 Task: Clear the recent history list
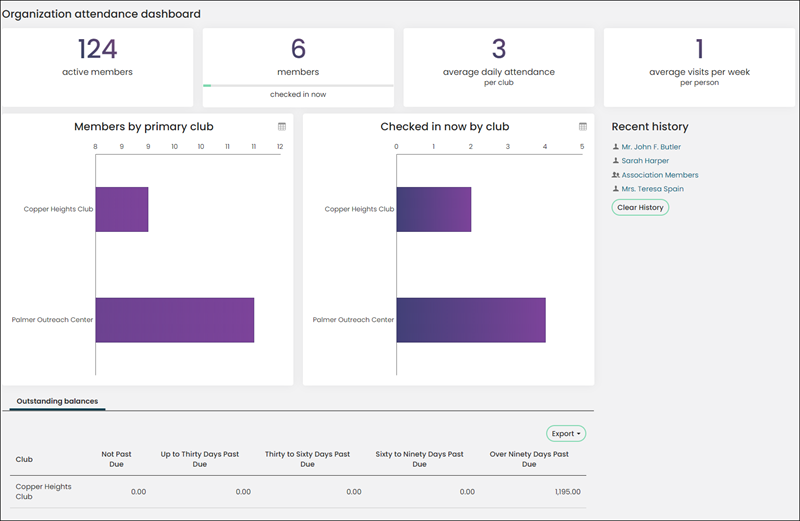click(x=640, y=207)
